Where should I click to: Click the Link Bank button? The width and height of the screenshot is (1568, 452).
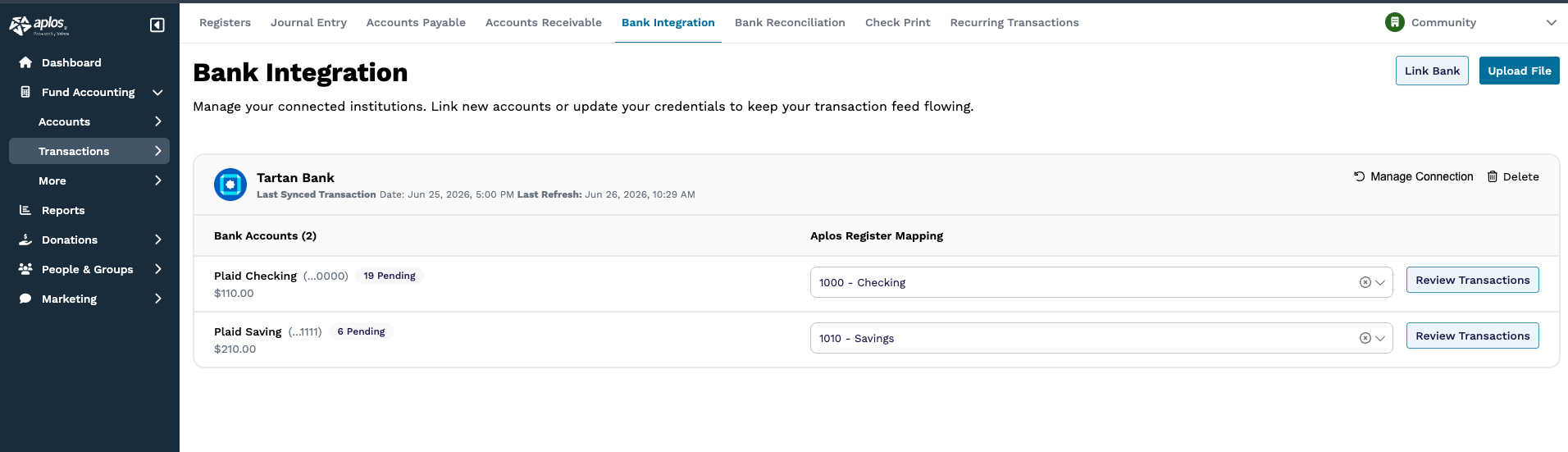(x=1432, y=71)
